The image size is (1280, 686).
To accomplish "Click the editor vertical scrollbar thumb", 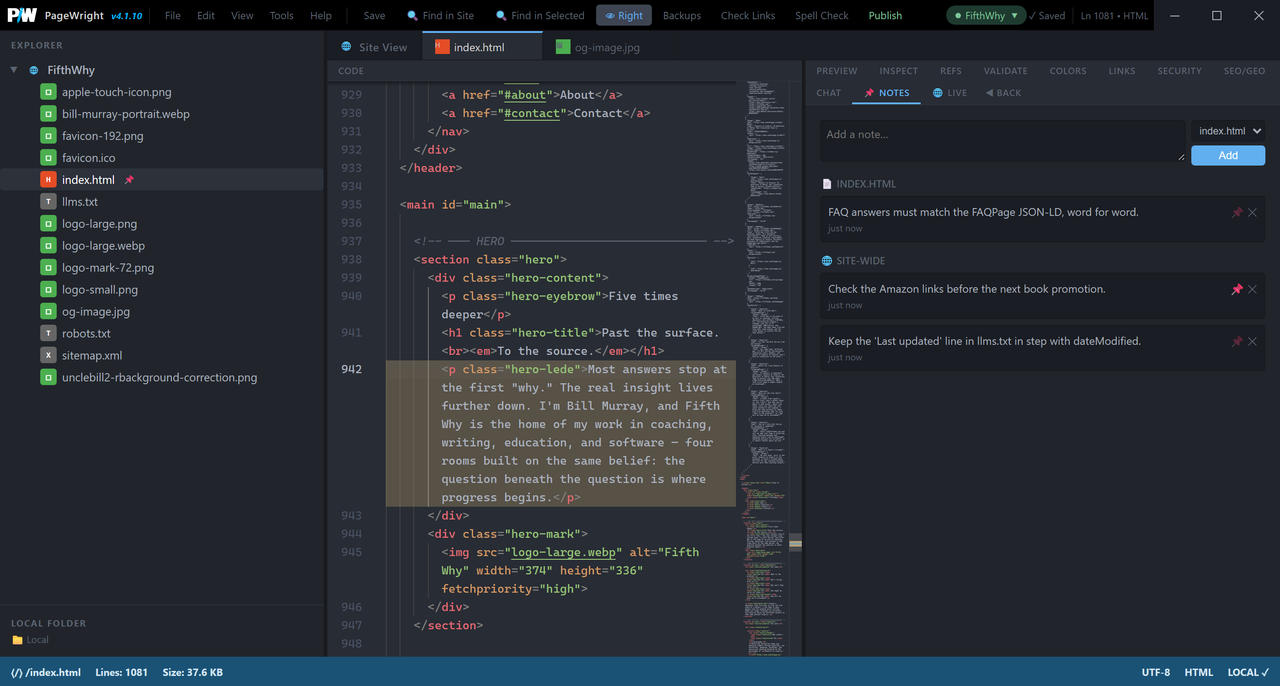I will coord(795,542).
